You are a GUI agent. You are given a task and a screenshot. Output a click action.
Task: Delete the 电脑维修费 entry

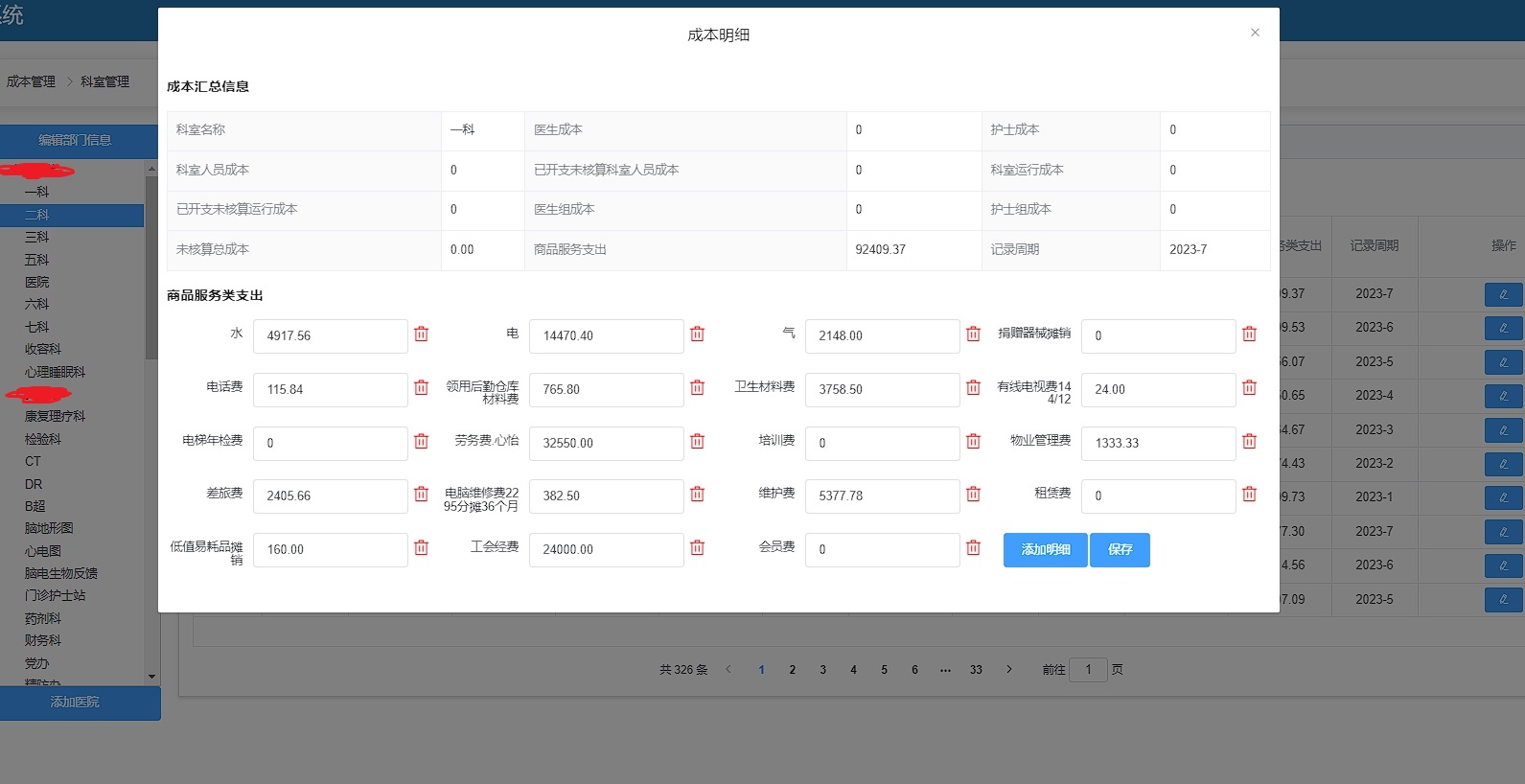tap(697, 495)
